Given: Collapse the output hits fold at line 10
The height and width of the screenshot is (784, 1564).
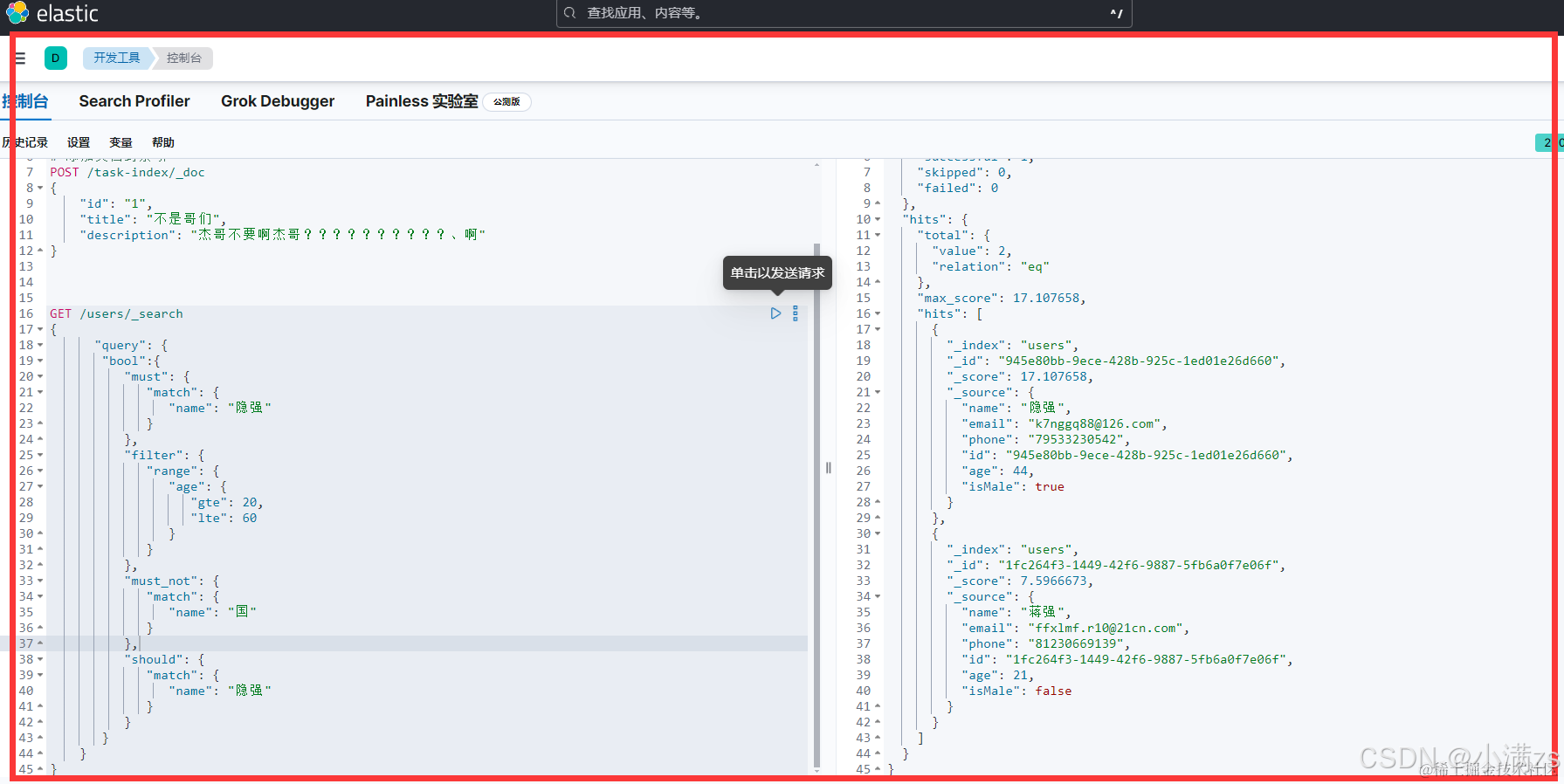Looking at the screenshot, I should pos(878,219).
